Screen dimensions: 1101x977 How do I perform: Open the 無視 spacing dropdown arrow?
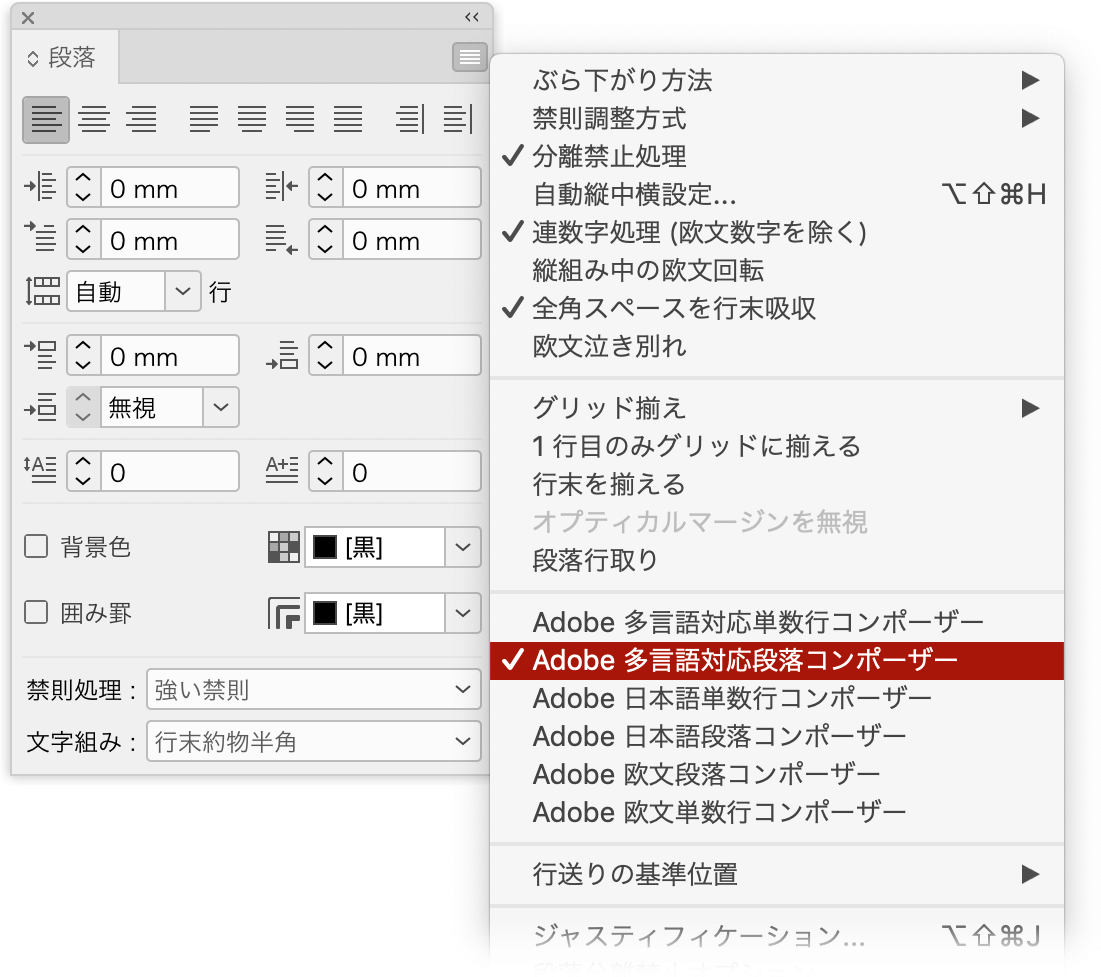coord(220,407)
